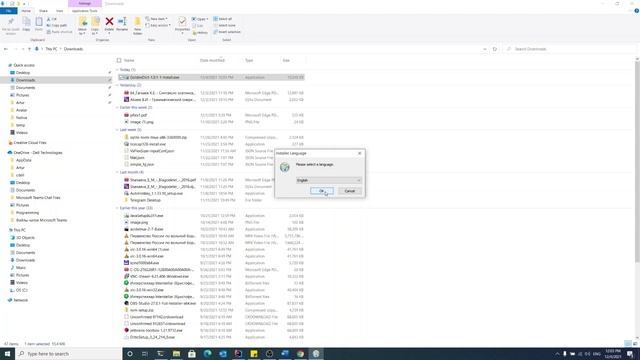Collapse the Earlier this week group

tap(118, 107)
